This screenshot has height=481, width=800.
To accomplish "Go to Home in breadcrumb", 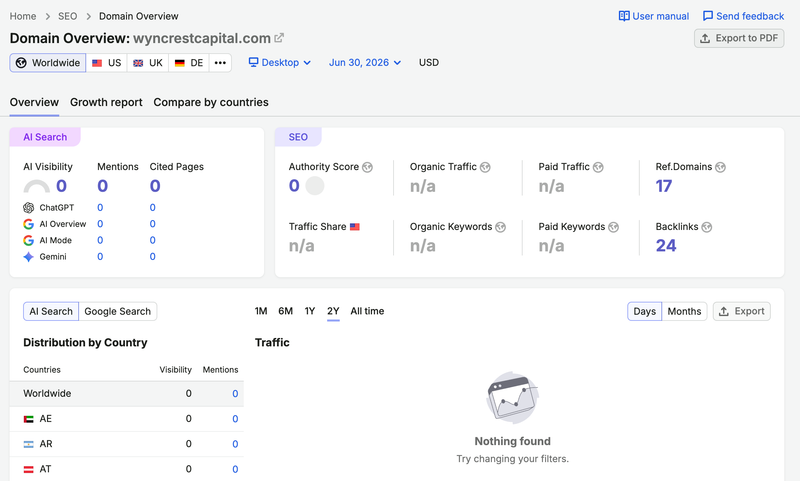I will [23, 16].
